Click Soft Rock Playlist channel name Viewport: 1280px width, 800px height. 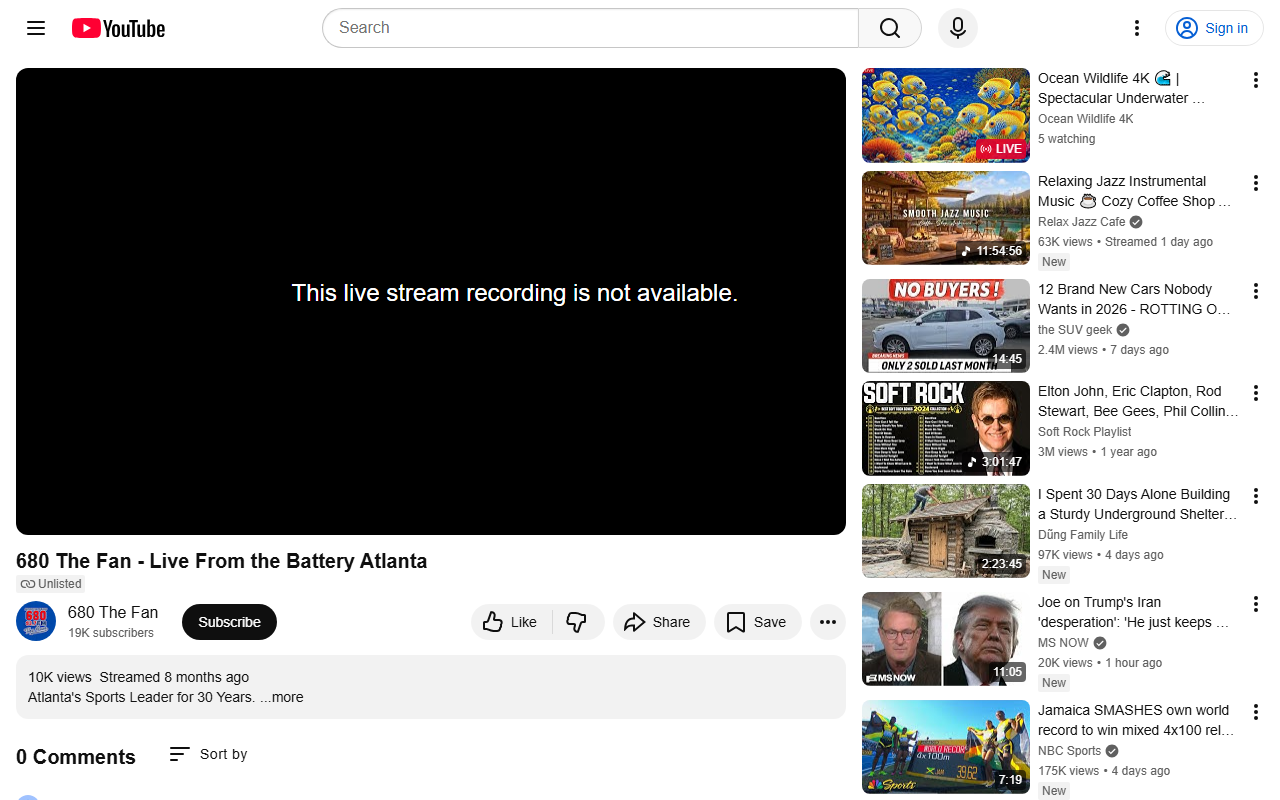pyautogui.click(x=1085, y=432)
